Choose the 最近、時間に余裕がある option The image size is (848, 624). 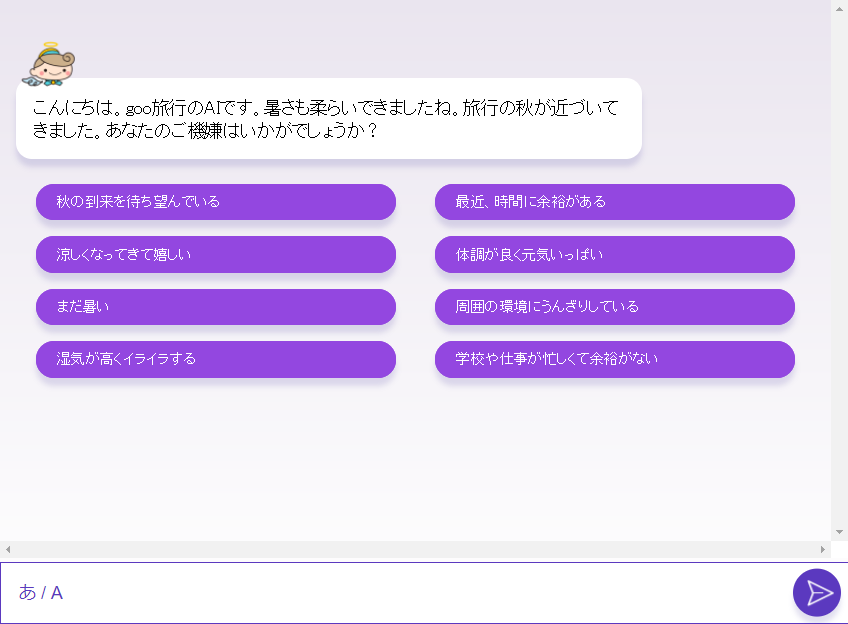[614, 202]
